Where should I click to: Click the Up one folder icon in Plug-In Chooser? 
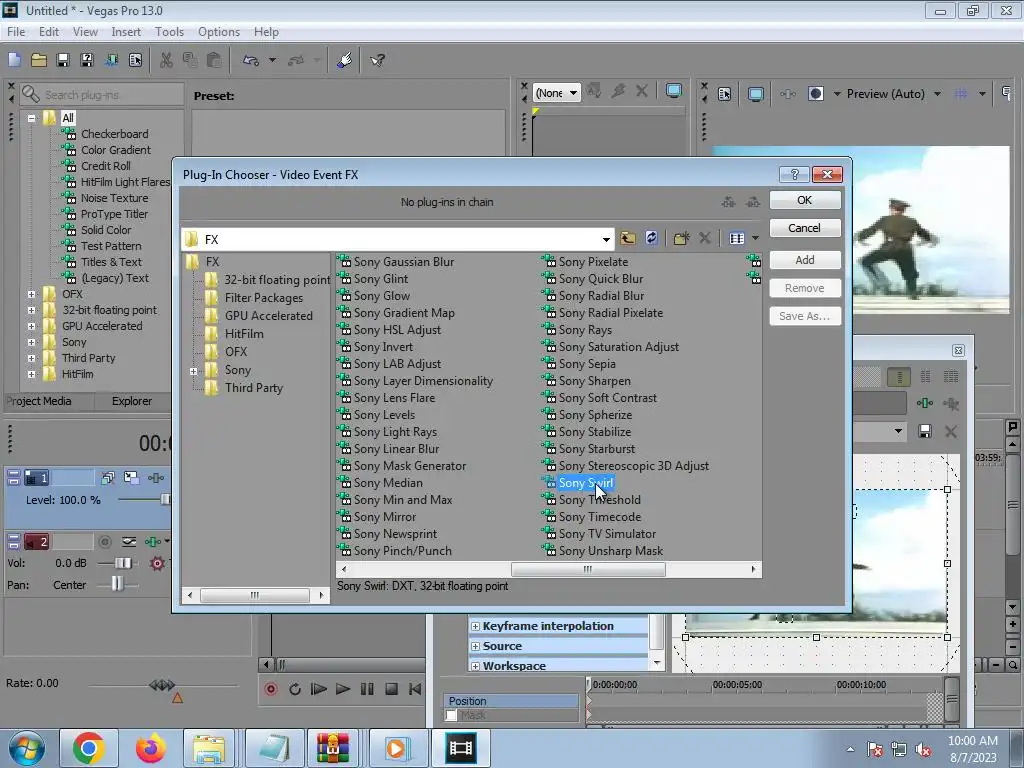[x=628, y=238]
